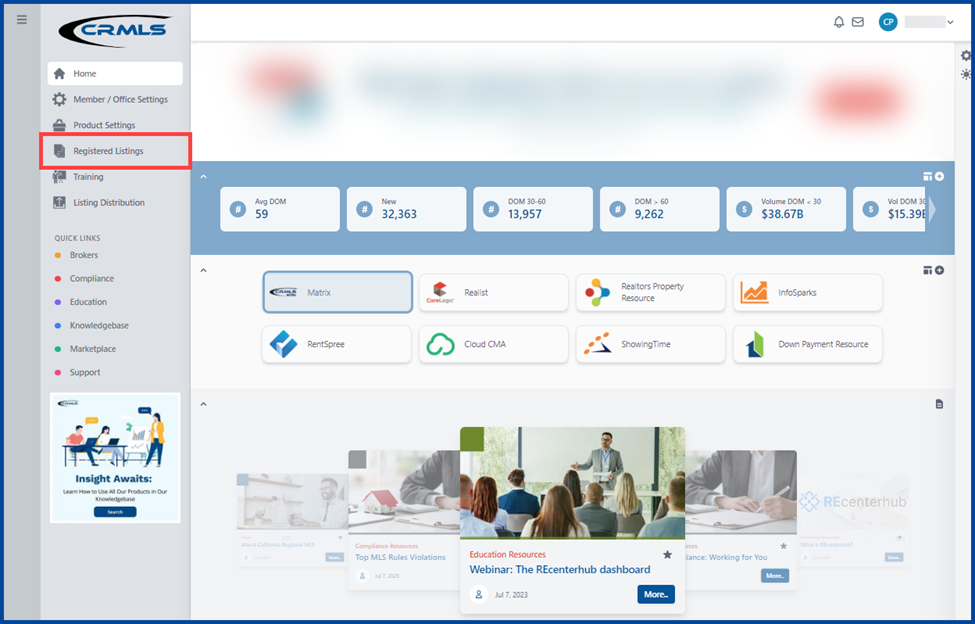Collapse the statistics widget section chevron
The height and width of the screenshot is (624, 975).
pos(203,177)
